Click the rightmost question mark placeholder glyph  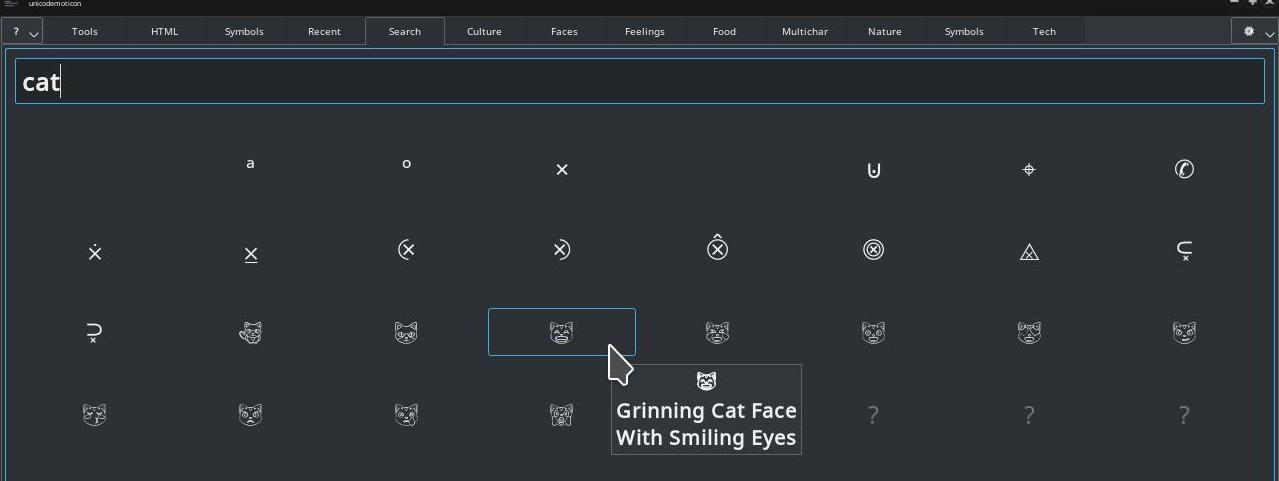point(1184,414)
